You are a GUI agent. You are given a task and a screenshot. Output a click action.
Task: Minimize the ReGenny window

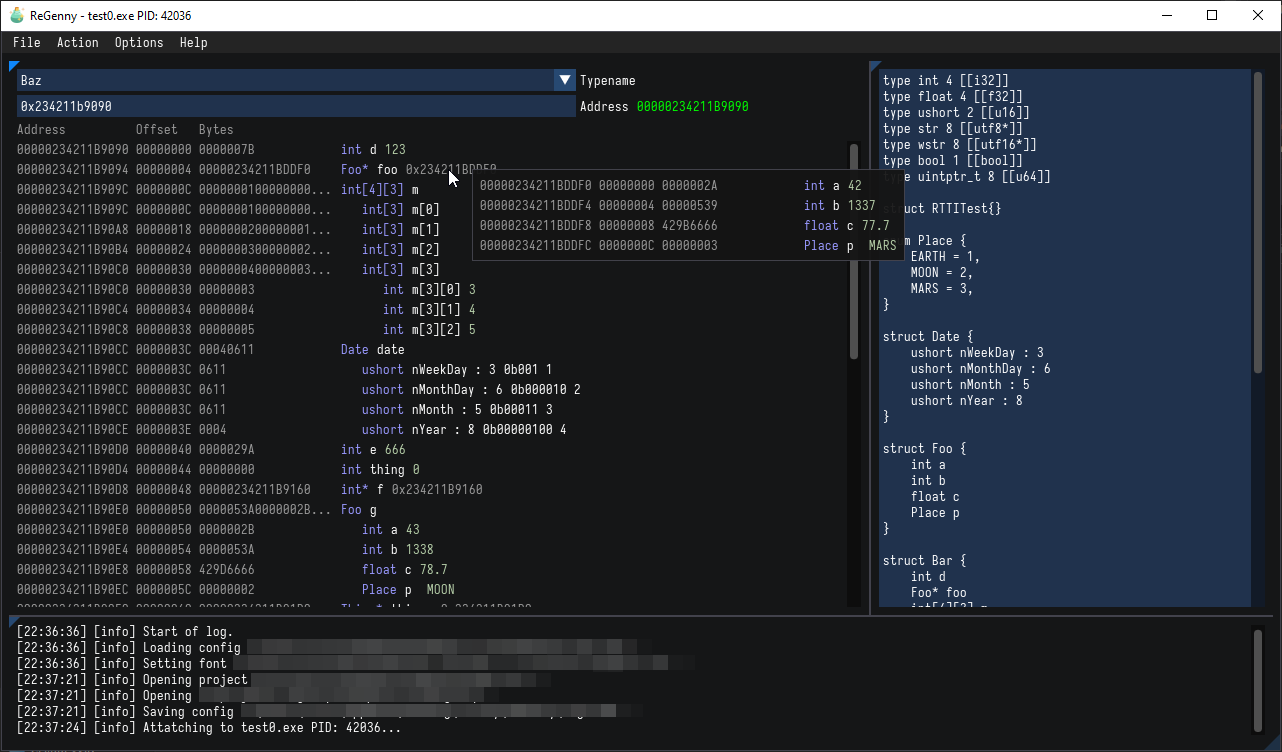[1166, 15]
